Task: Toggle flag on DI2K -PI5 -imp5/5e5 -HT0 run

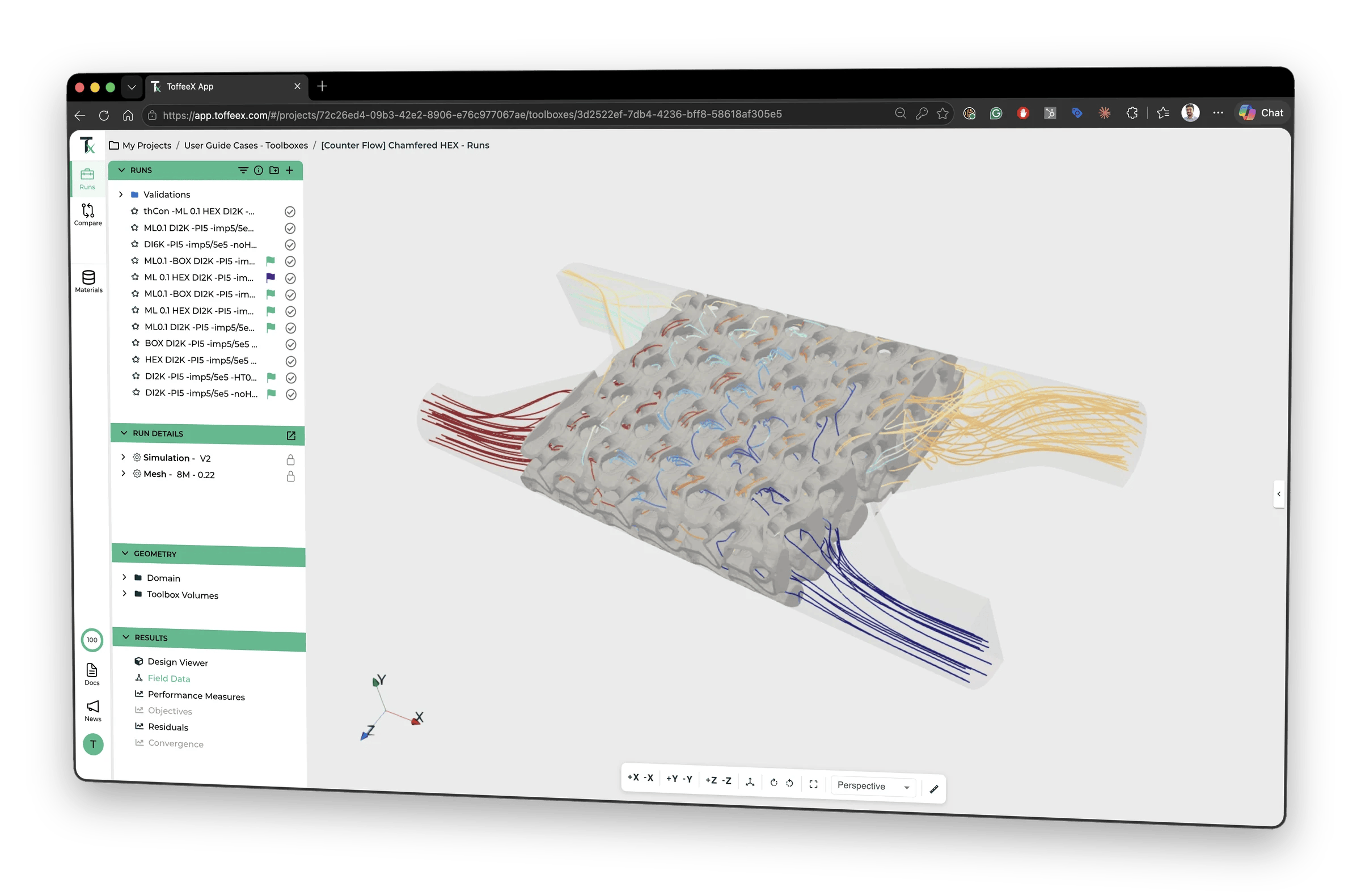Action: (272, 377)
